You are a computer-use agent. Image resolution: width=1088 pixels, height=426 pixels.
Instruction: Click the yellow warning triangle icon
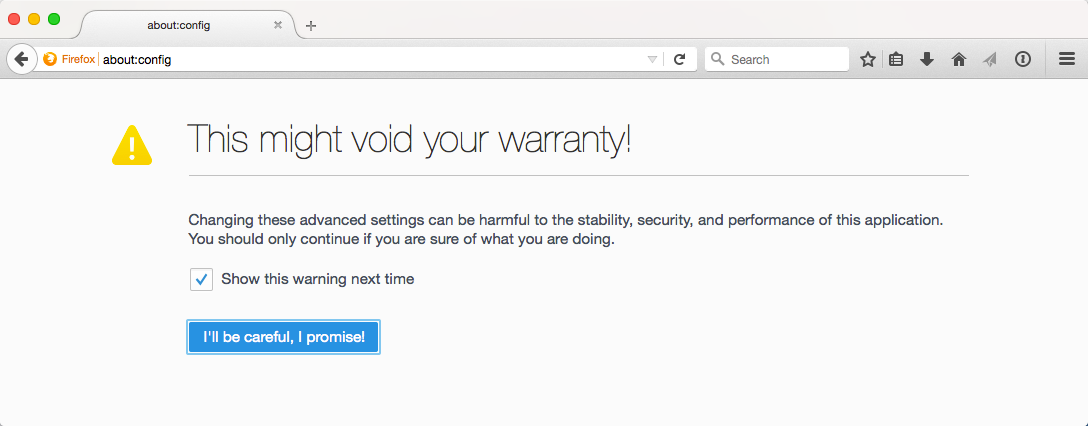[x=132, y=145]
